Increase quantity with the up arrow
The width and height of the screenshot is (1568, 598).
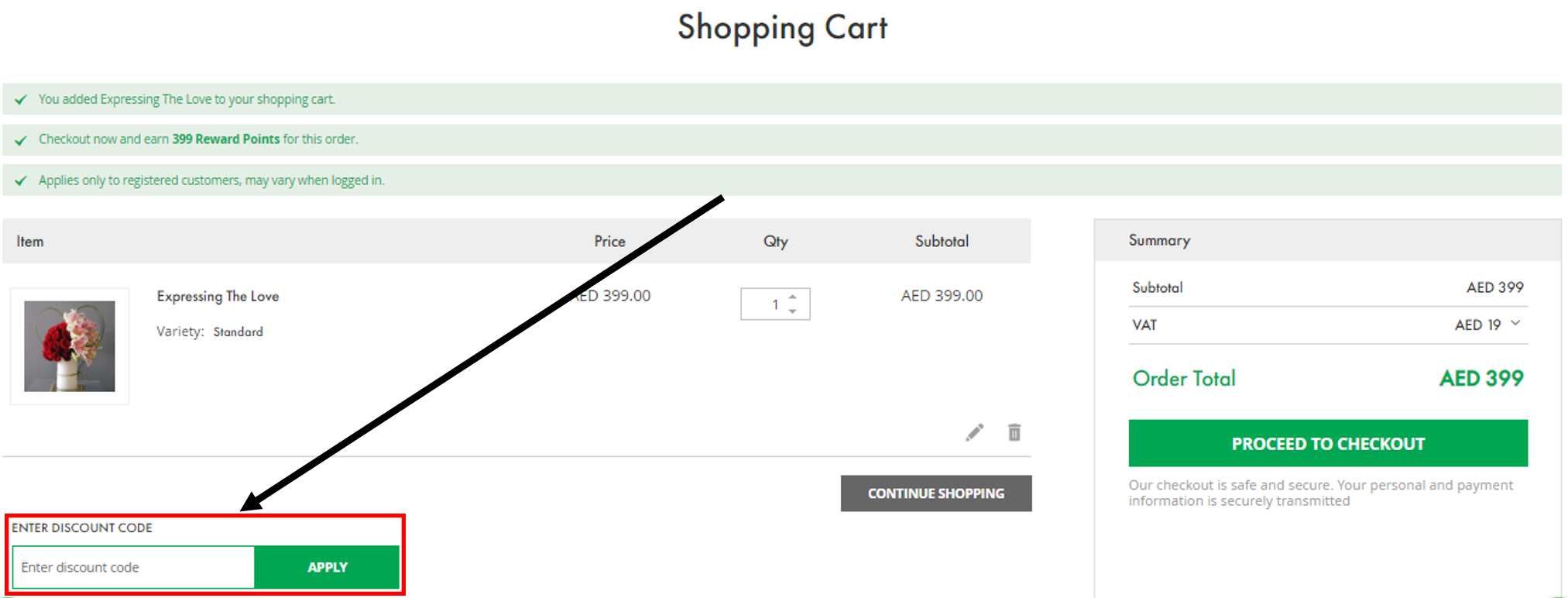pyautogui.click(x=792, y=297)
